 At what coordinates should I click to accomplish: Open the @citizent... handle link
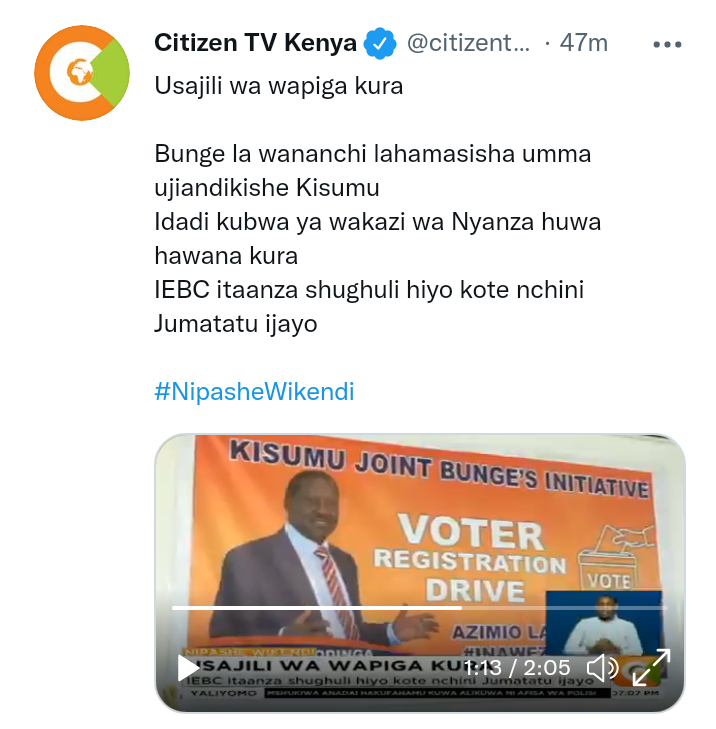pyautogui.click(x=468, y=43)
